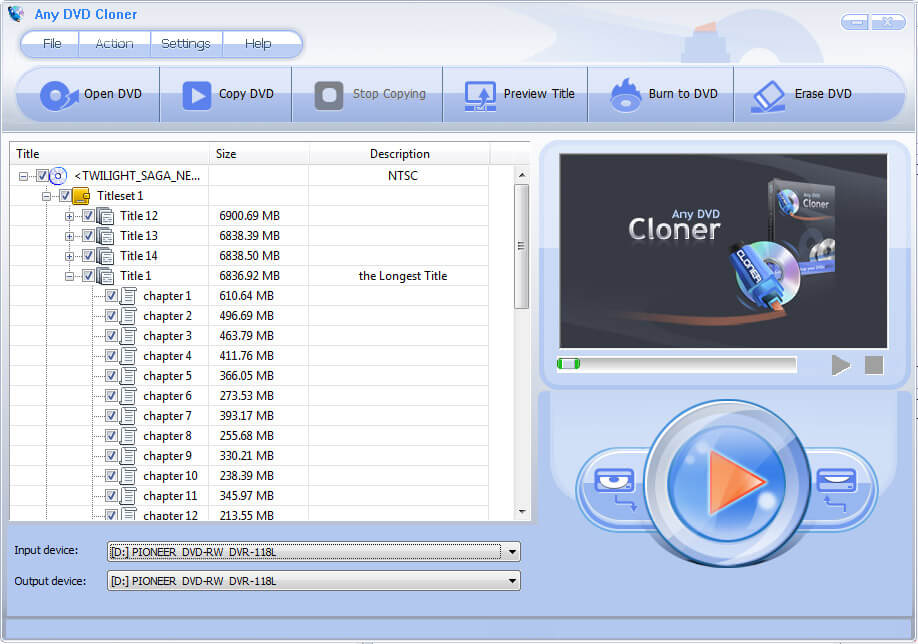Click the preview stop button
This screenshot has height=644, width=918.
pos(874,365)
